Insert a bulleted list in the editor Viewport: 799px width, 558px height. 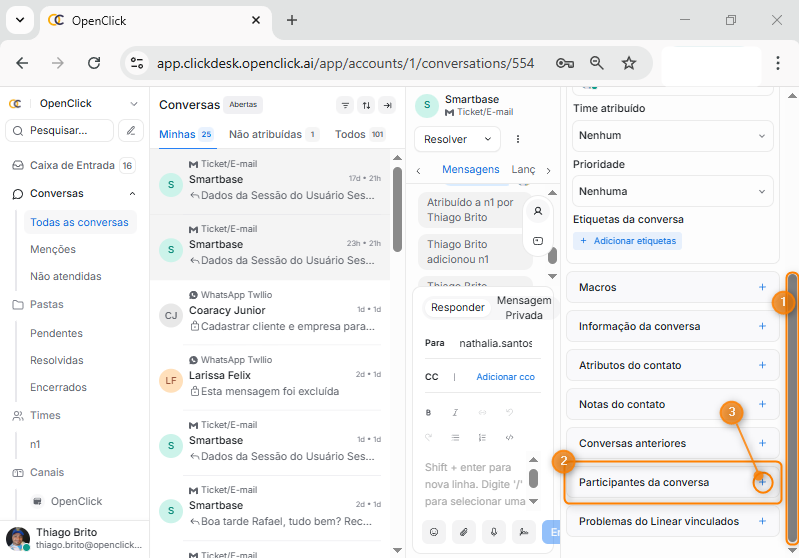pyautogui.click(x=455, y=437)
